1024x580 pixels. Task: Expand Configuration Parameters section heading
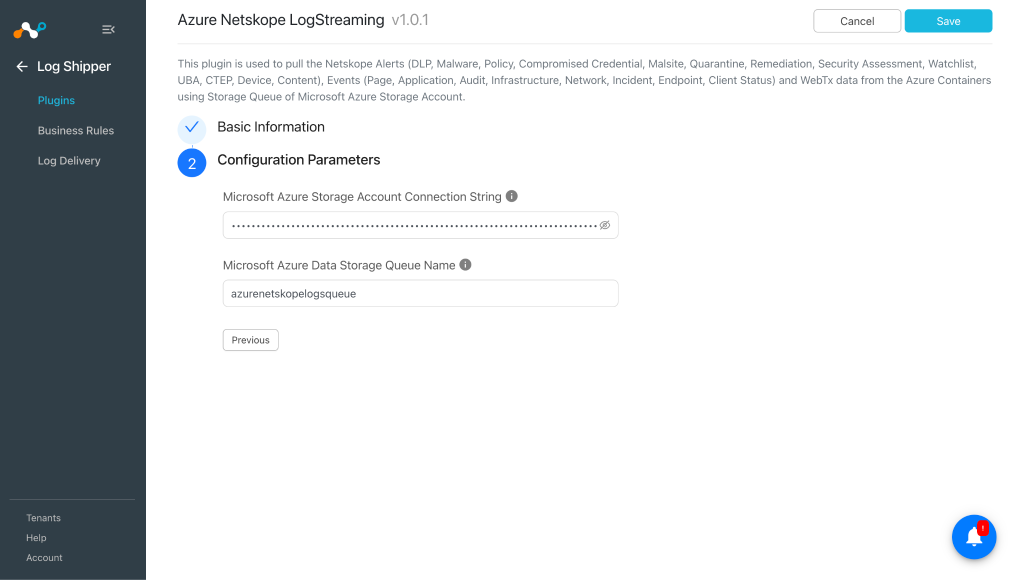[x=298, y=160]
